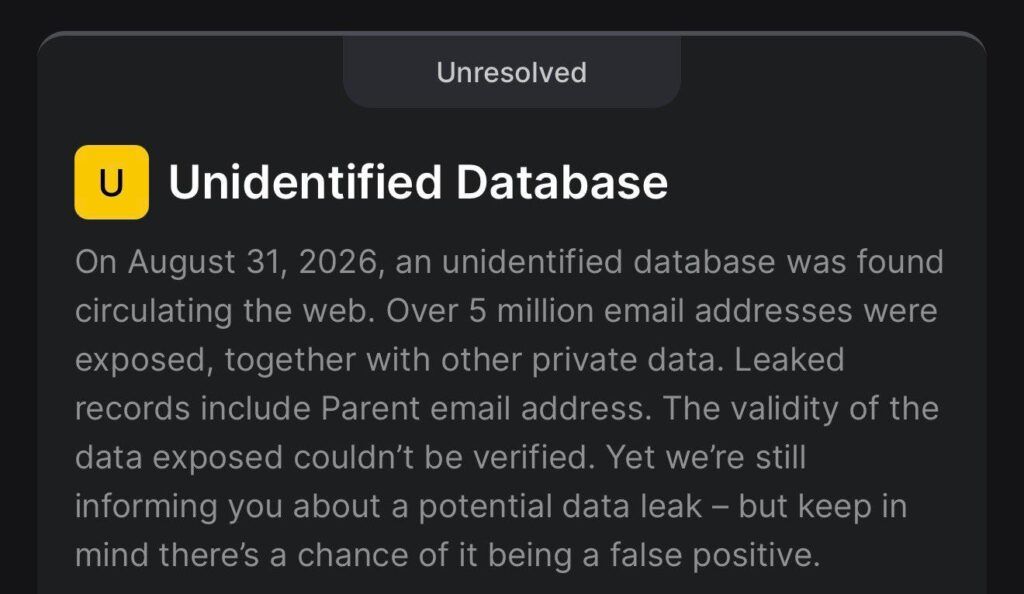Click "couldn't be verified" text
The image size is (1024, 594).
444,458
